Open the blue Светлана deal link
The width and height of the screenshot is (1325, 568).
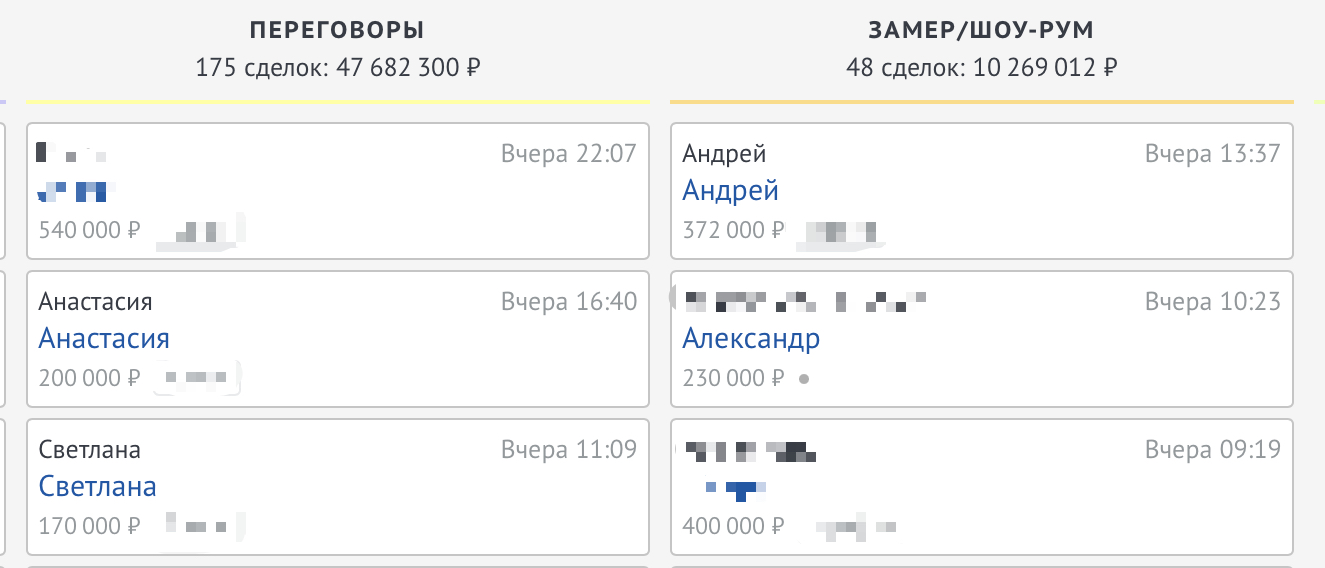tap(97, 487)
